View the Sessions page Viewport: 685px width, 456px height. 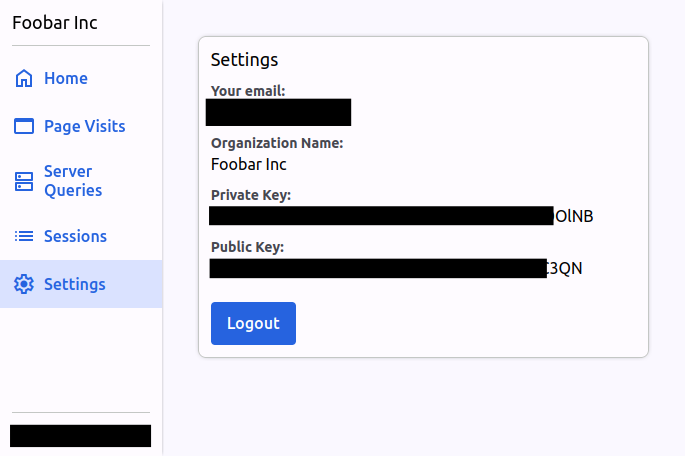(x=81, y=236)
